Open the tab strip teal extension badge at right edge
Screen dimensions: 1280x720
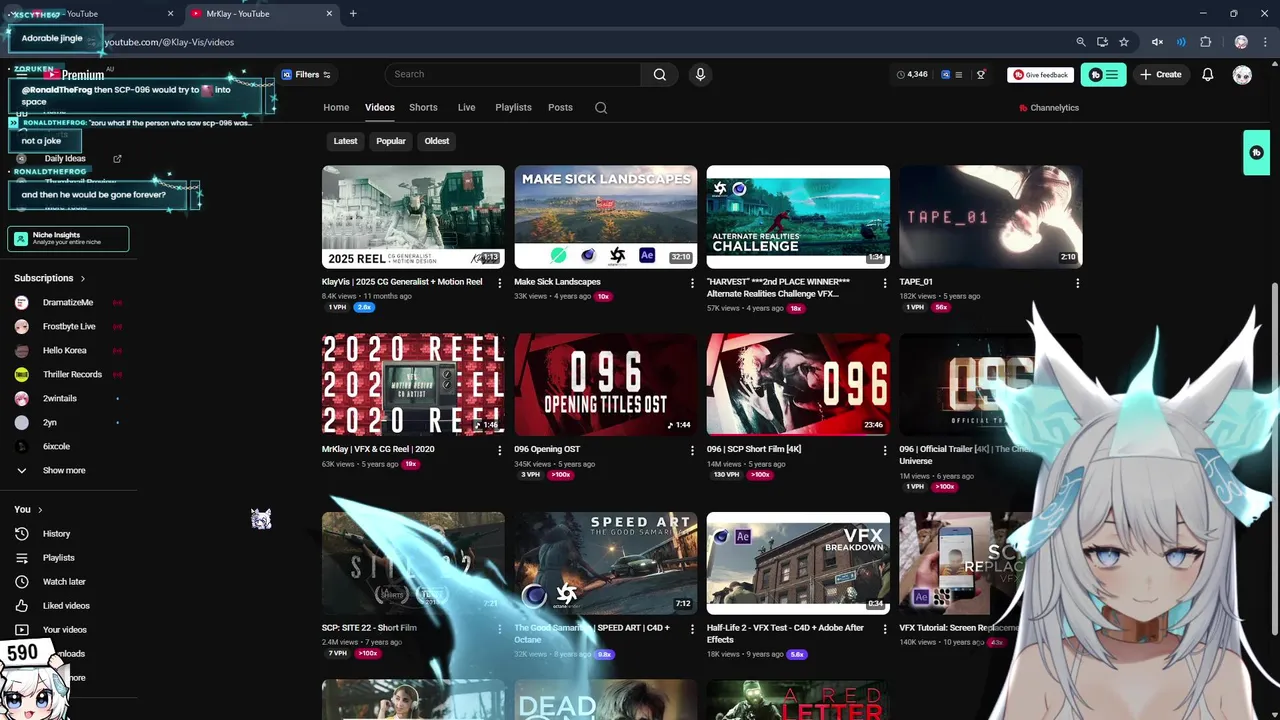(x=1256, y=153)
